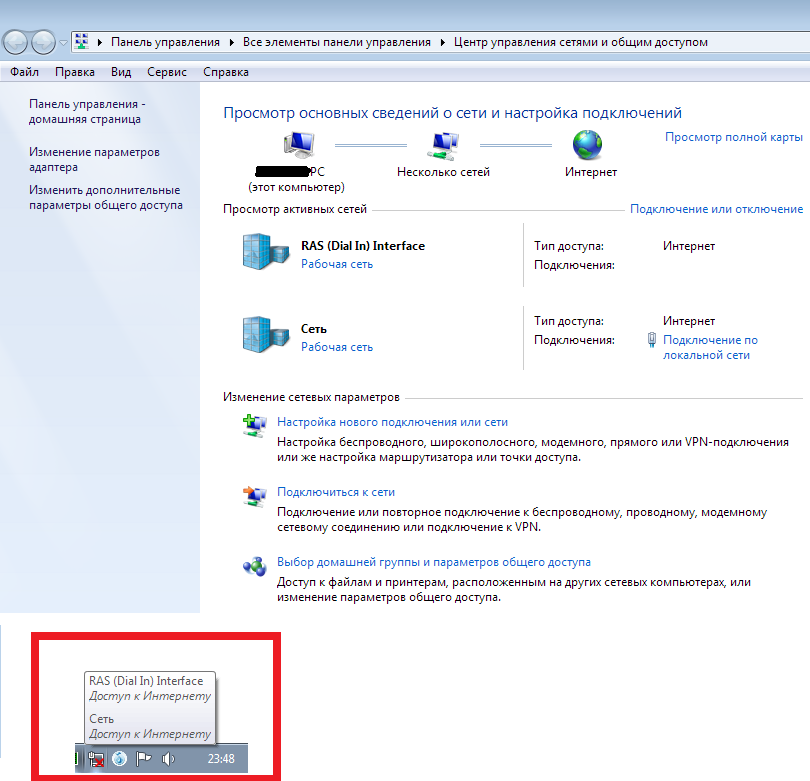
Task: Click the round blue tray icon
Action: pos(120,759)
